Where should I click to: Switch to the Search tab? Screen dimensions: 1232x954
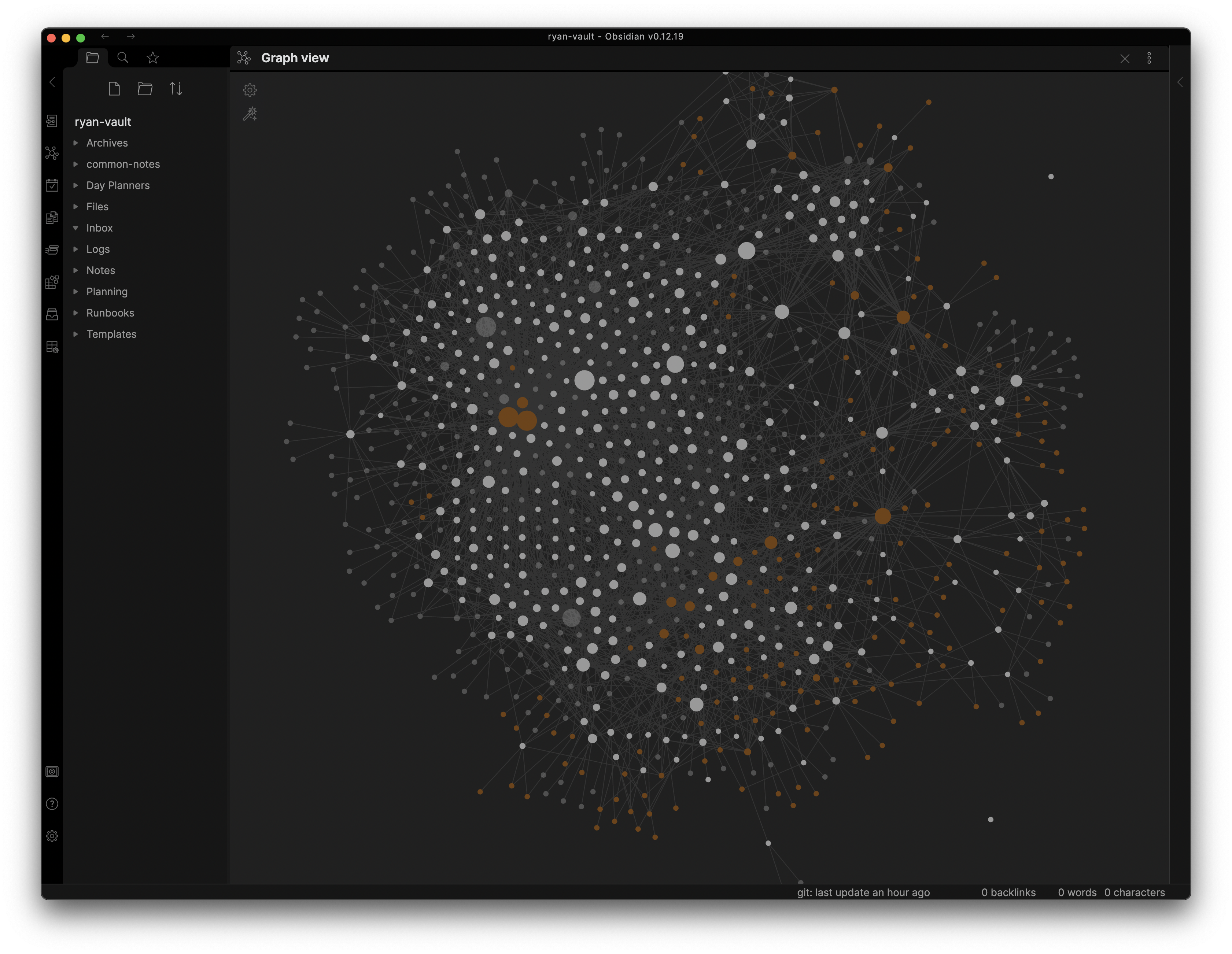122,58
